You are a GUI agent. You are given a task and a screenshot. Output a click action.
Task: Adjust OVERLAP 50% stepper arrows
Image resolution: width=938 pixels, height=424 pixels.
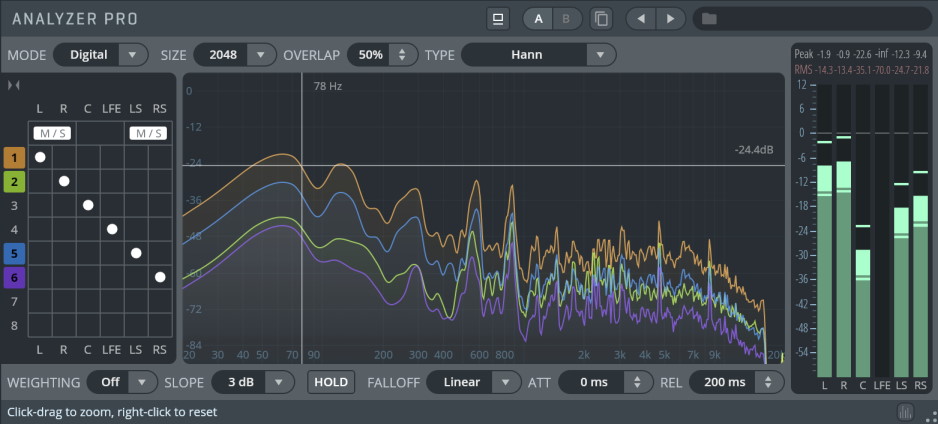click(402, 55)
